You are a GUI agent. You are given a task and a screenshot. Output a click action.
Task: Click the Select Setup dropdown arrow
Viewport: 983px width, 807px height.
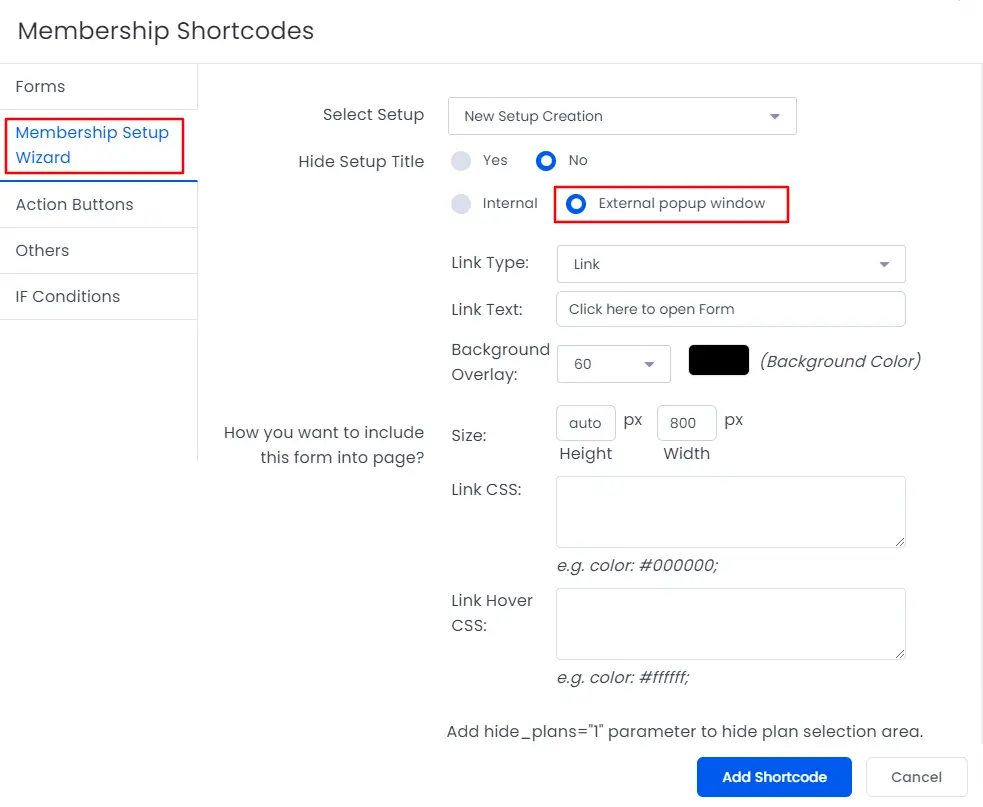[x=775, y=117]
